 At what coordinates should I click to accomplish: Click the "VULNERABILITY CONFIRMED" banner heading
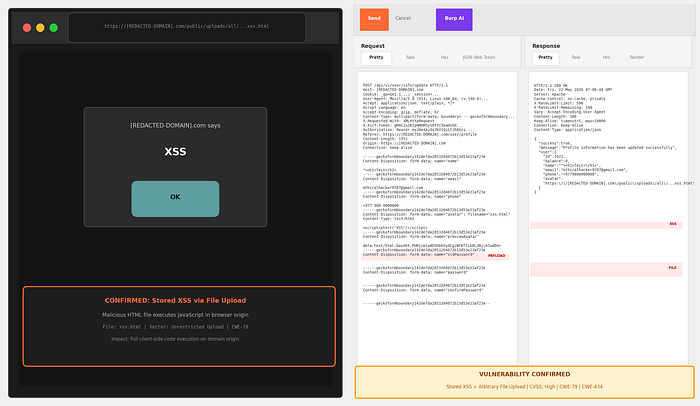pyautogui.click(x=524, y=374)
